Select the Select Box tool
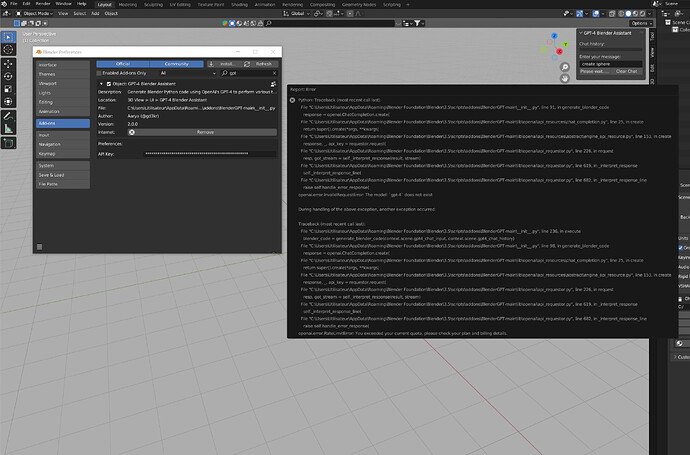Image resolution: width=690 pixels, height=455 pixels. coord(8,37)
